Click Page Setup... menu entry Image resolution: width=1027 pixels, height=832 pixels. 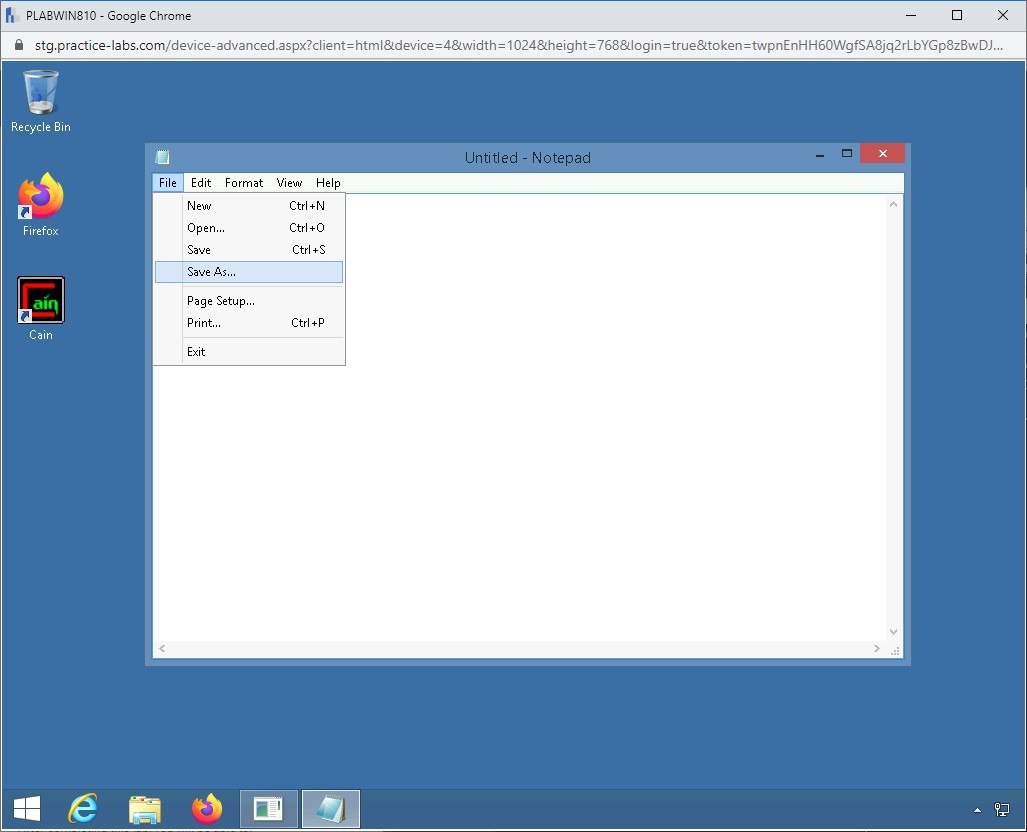point(220,301)
